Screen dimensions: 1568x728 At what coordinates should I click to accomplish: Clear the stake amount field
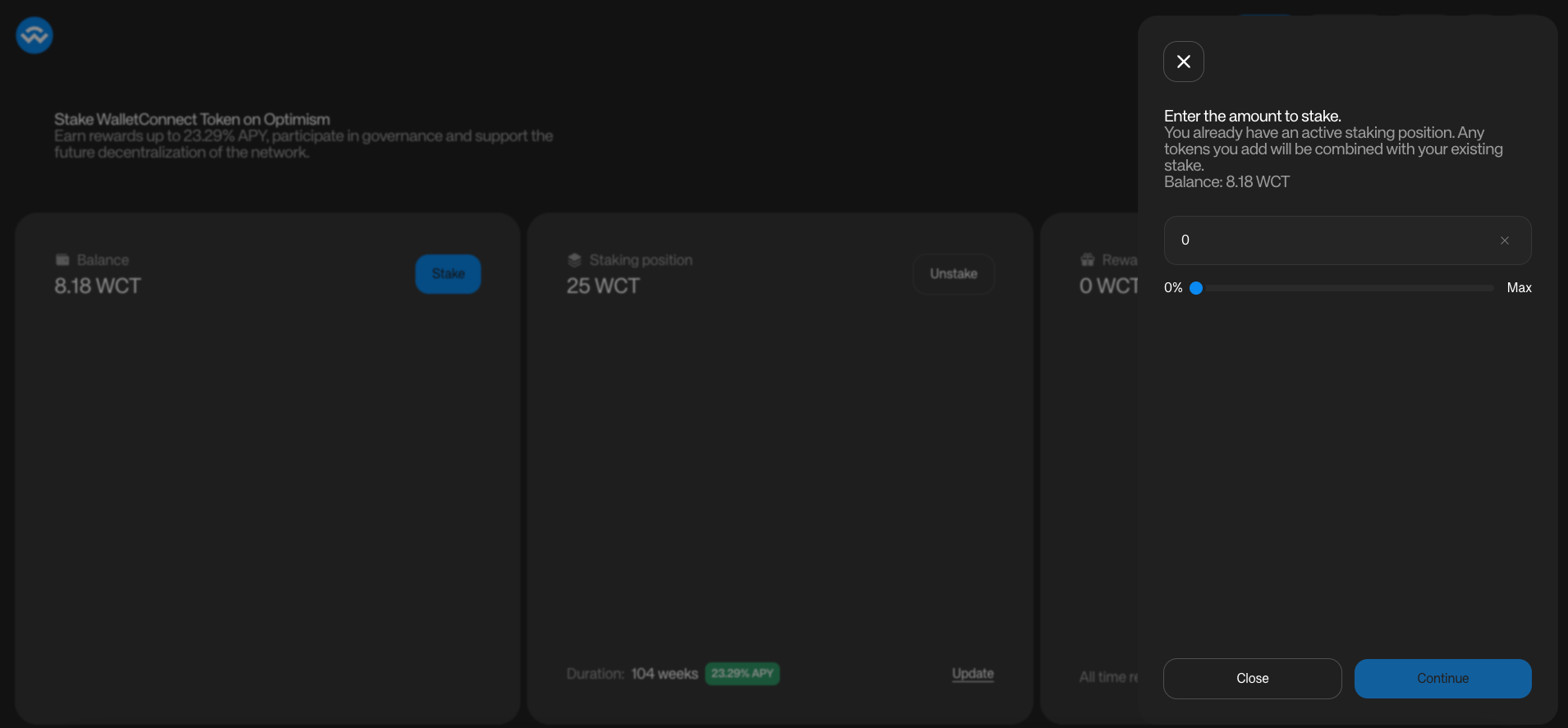pos(1504,240)
